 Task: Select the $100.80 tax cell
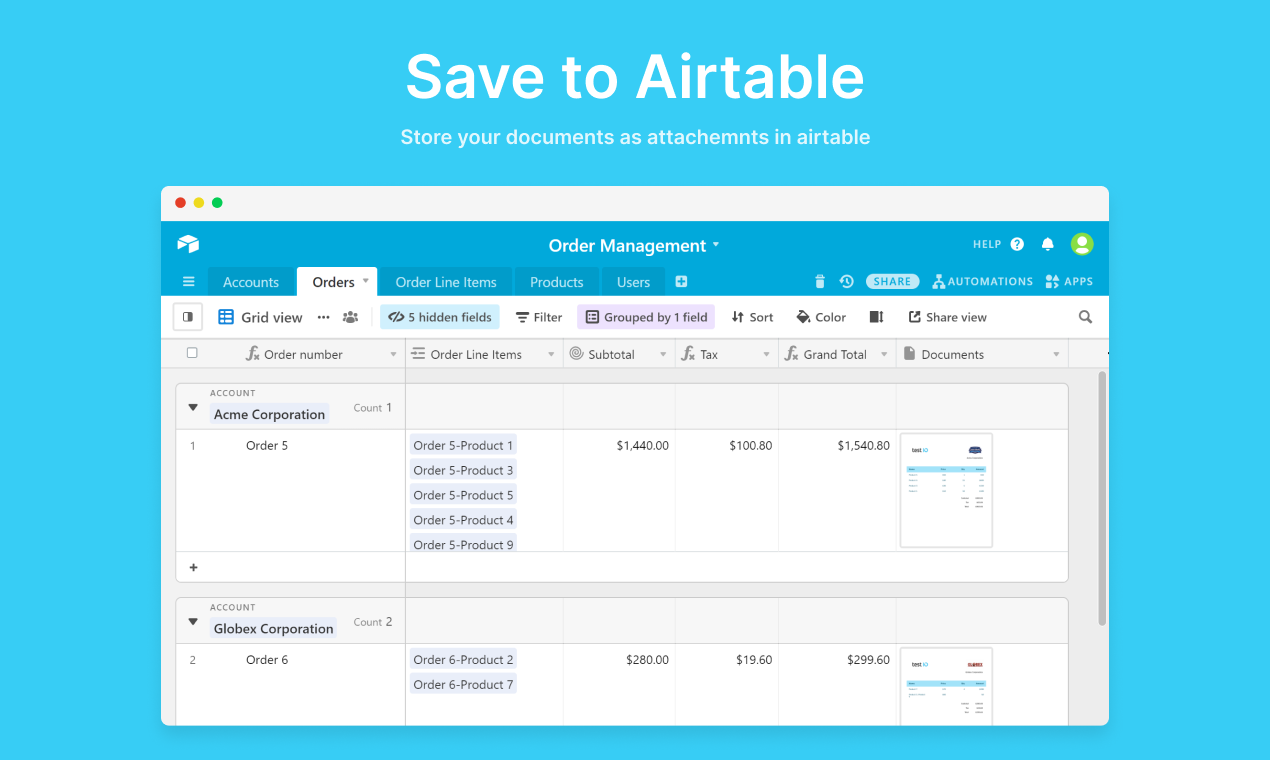tap(727, 490)
